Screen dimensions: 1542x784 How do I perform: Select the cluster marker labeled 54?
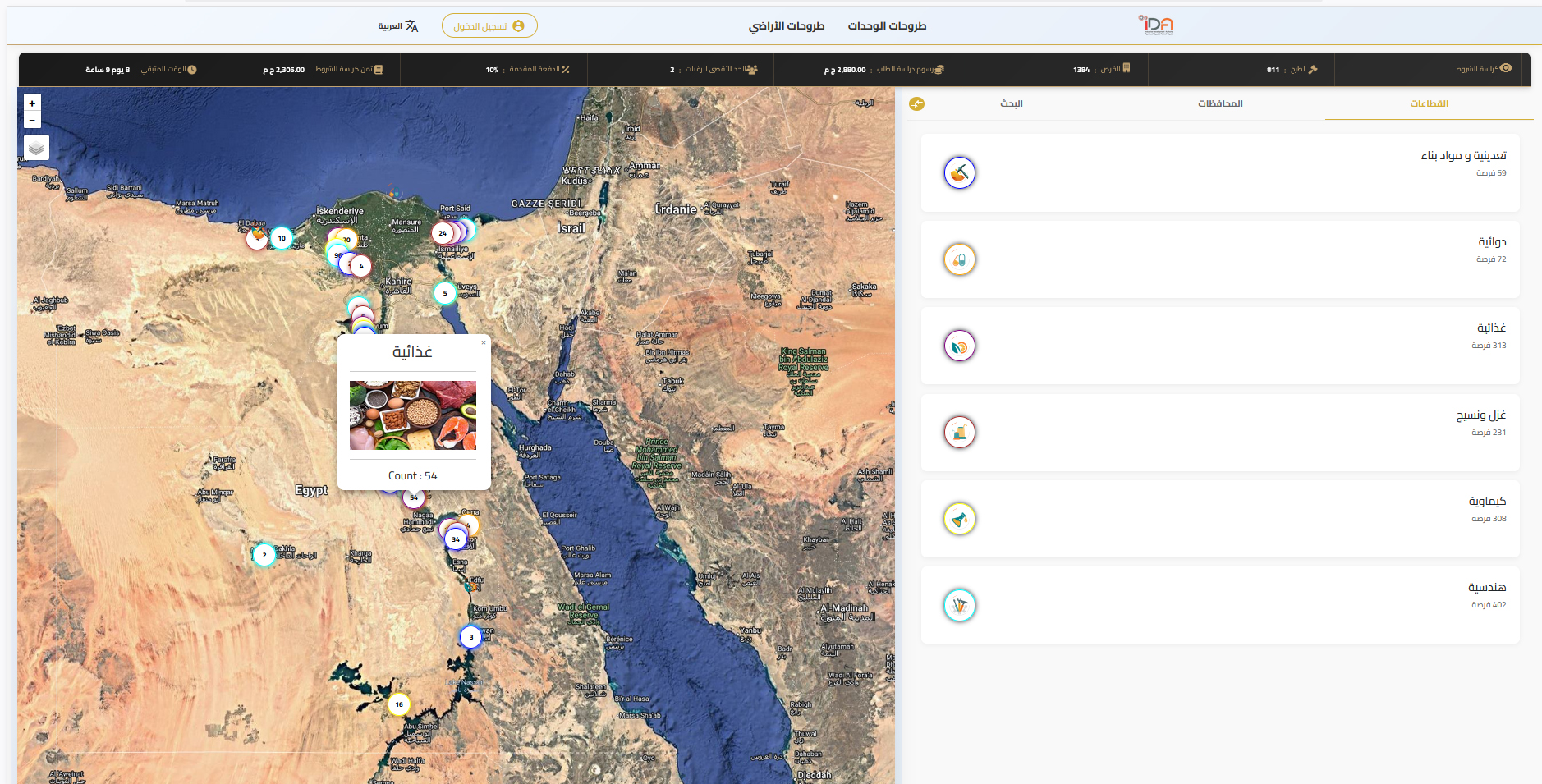pyautogui.click(x=414, y=497)
